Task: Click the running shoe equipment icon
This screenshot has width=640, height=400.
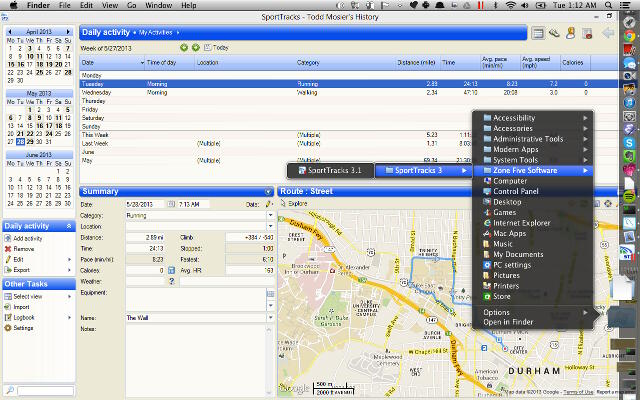Action: click(x=554, y=33)
